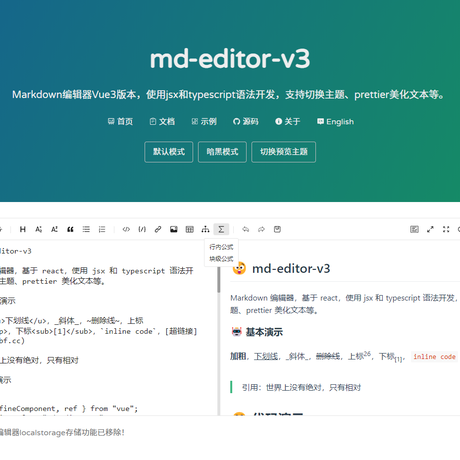This screenshot has width=460, height=460.
Task: Click the sigma formula toolbar icon
Action: tap(221, 229)
